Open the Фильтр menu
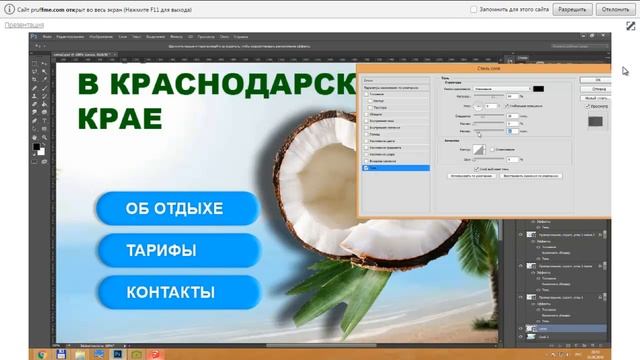Image resolution: width=640 pixels, height=360 pixels. tap(176, 37)
